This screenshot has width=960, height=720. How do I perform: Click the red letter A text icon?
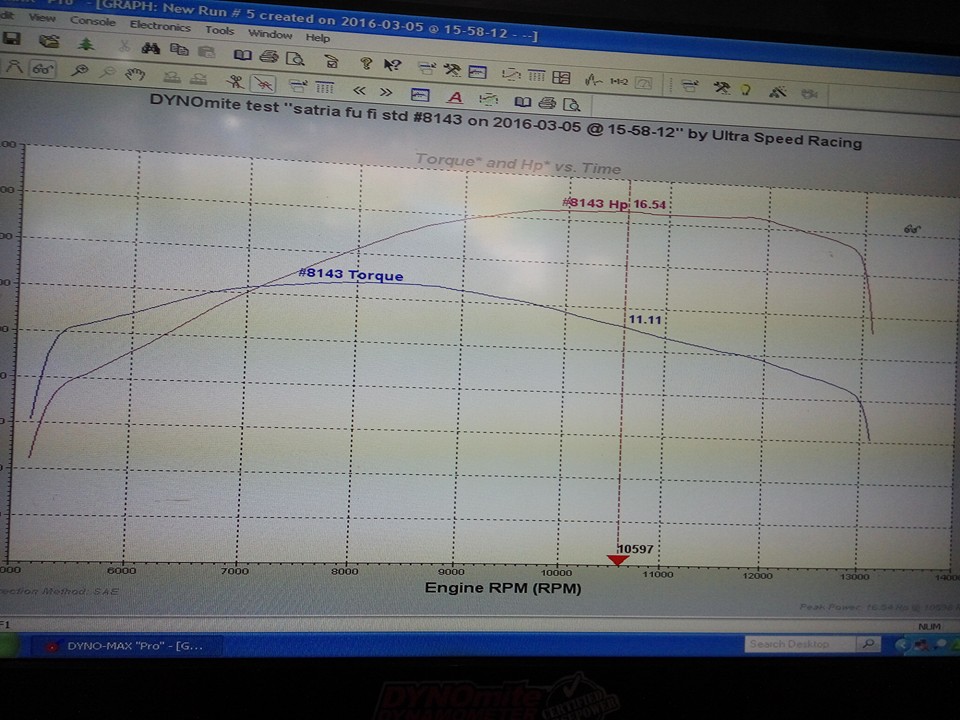(455, 97)
